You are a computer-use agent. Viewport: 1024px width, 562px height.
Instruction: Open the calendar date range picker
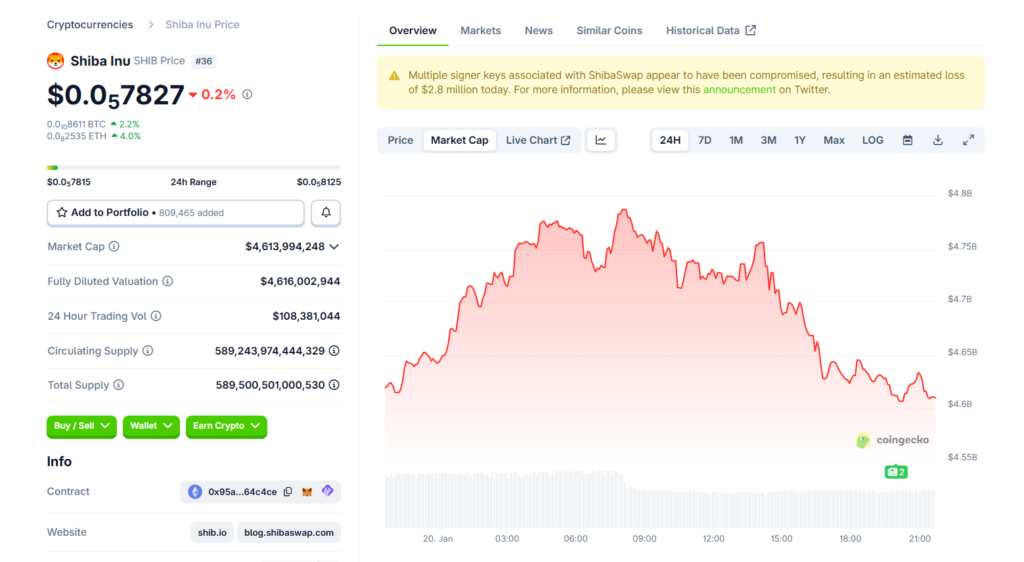[907, 141]
